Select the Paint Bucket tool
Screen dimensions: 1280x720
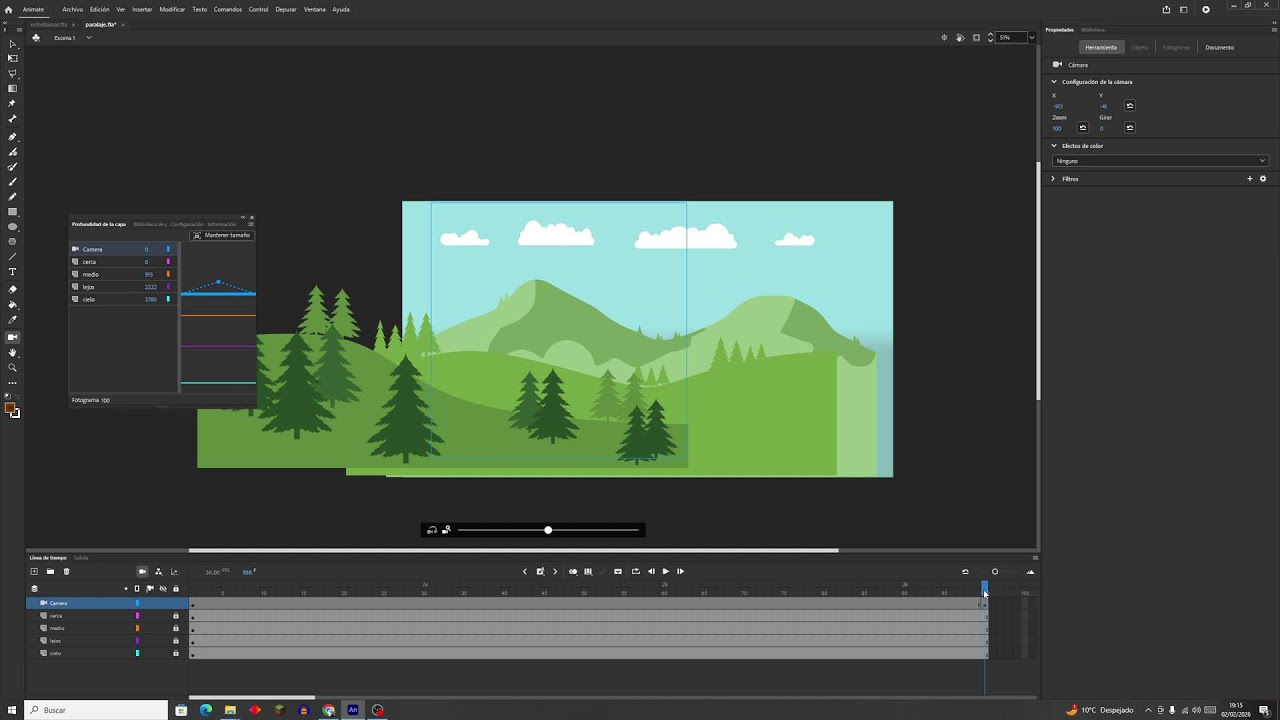[12, 304]
